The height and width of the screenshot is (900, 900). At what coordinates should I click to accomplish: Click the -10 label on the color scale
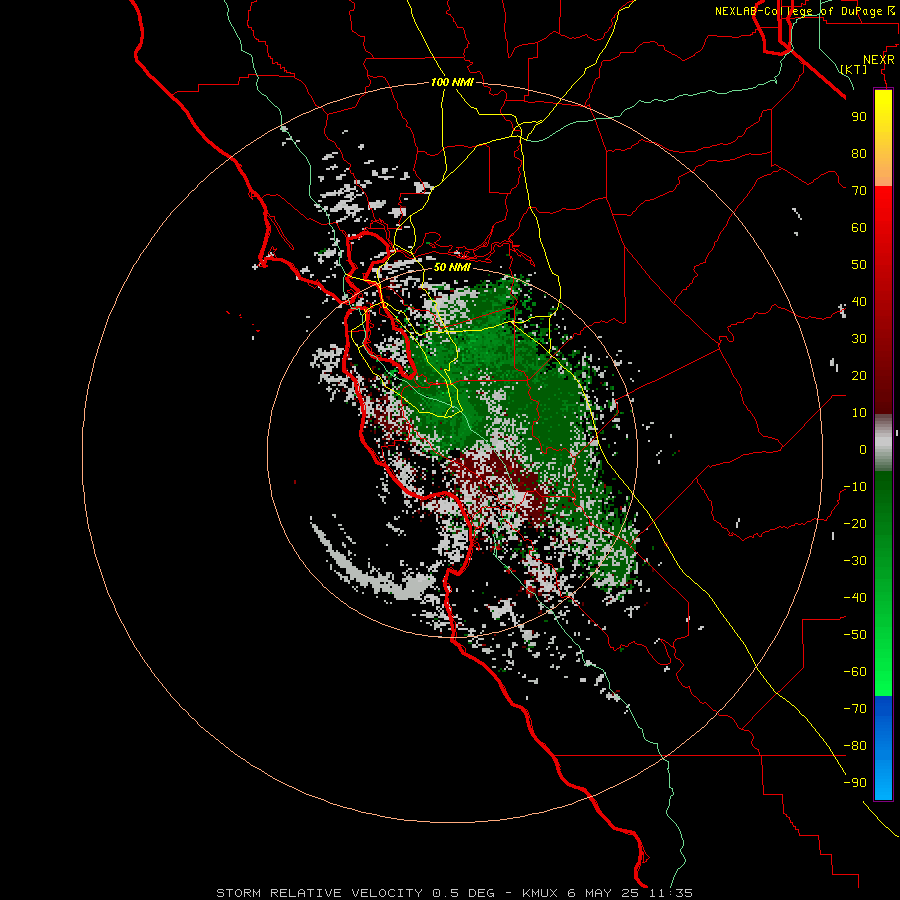click(855, 487)
